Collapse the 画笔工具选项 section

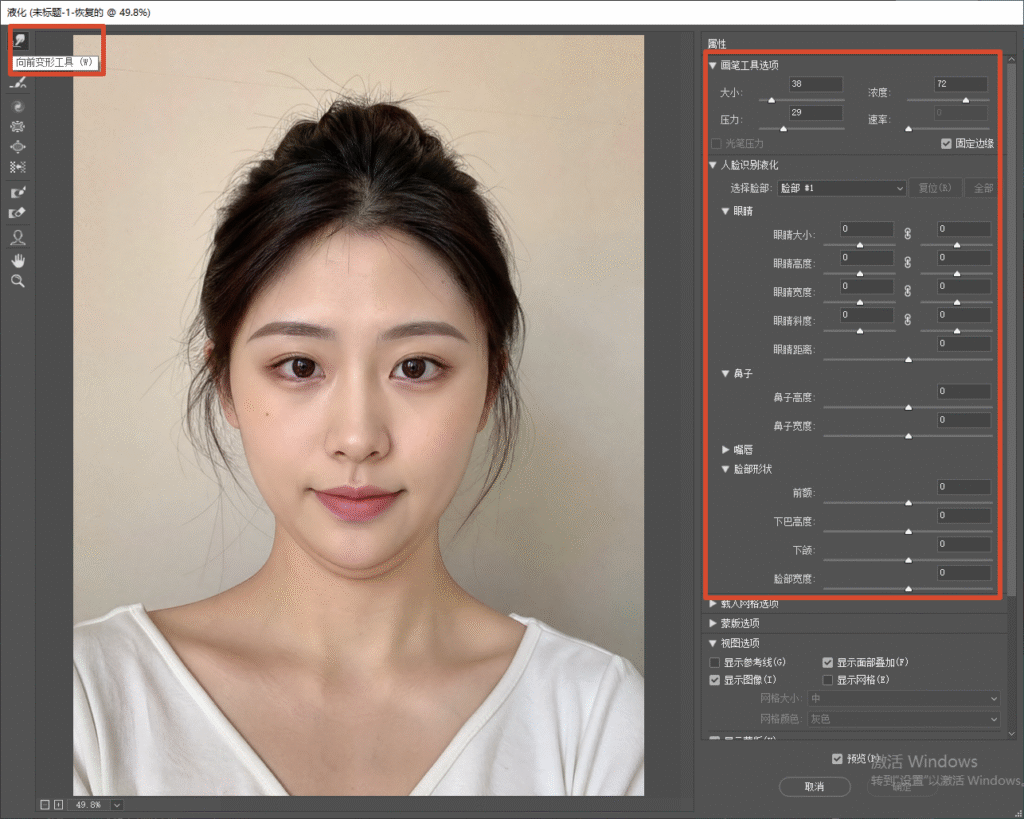[x=712, y=65]
